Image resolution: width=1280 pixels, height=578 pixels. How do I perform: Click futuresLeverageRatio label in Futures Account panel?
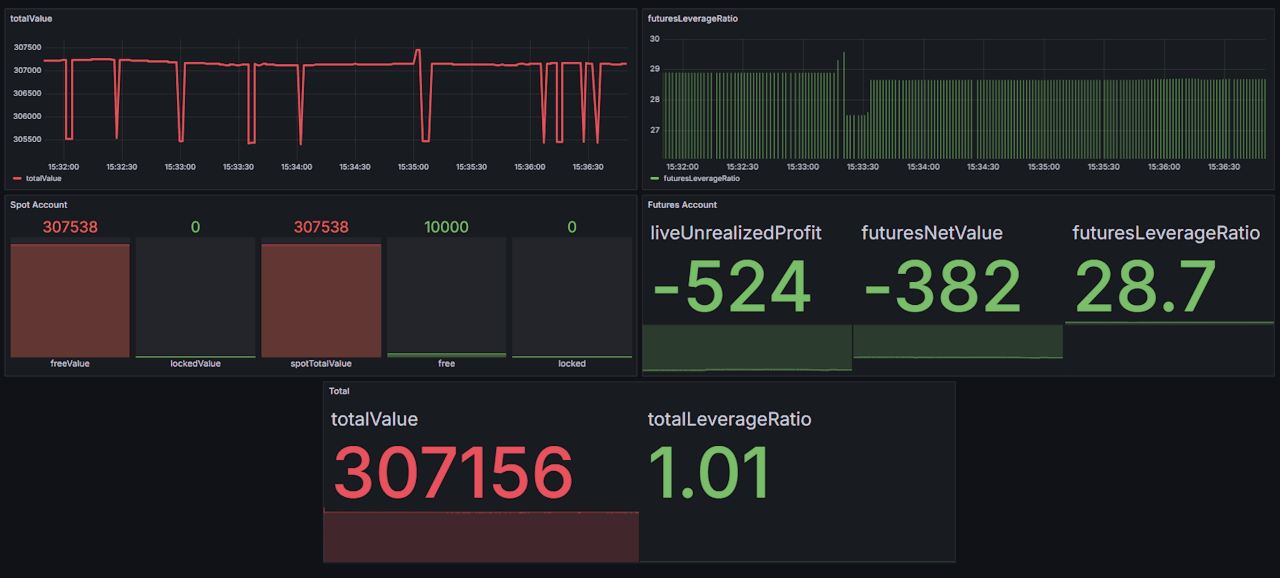[x=1166, y=233]
